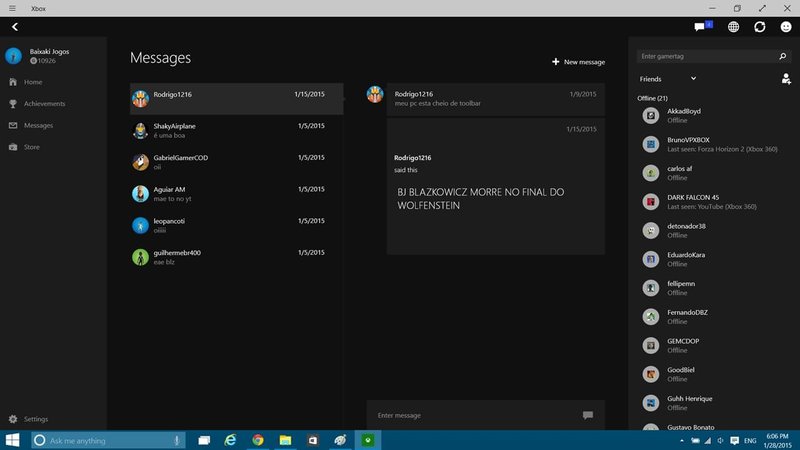Click the network signal tray icon
The image size is (800, 450).
tap(708, 440)
